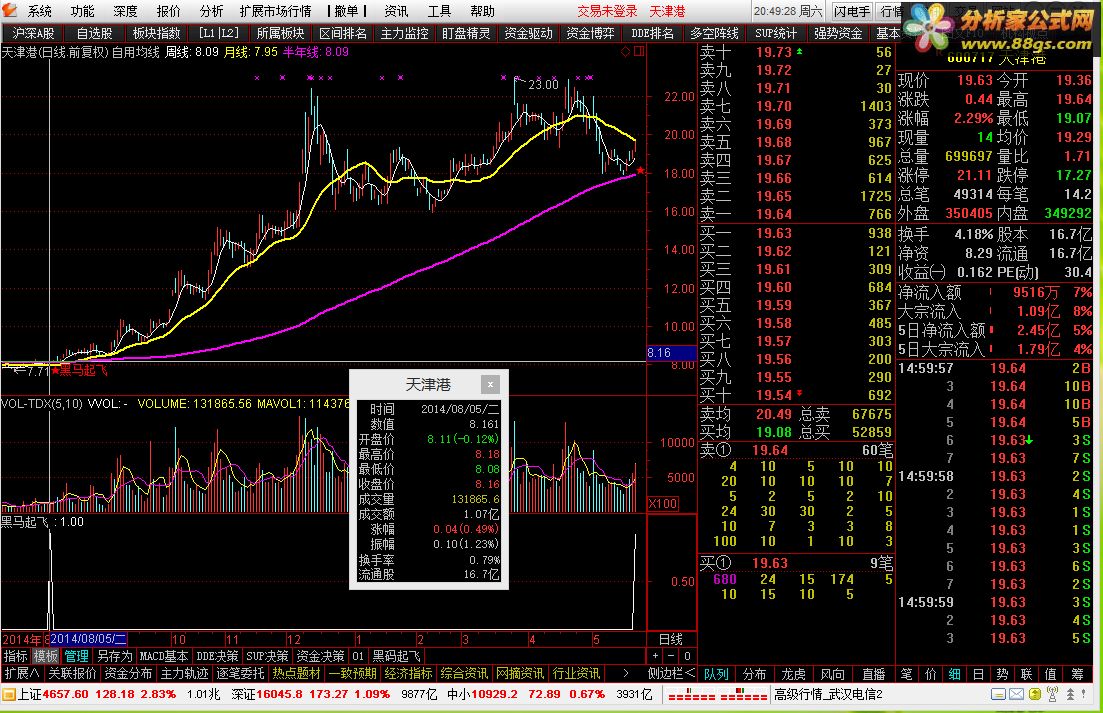The width and height of the screenshot is (1103, 713).
Task: Open the 直播 tab
Action: (873, 674)
